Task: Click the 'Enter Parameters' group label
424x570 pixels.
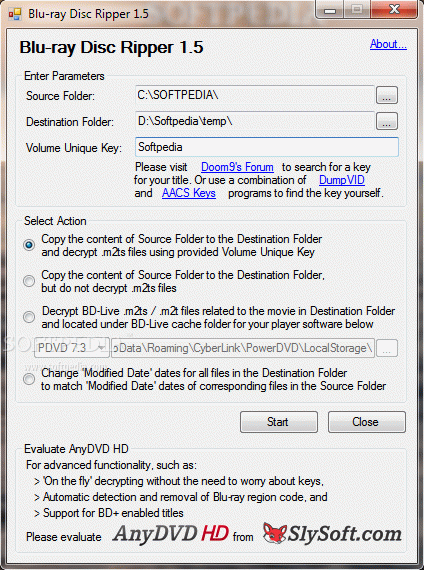Action: 64,76
